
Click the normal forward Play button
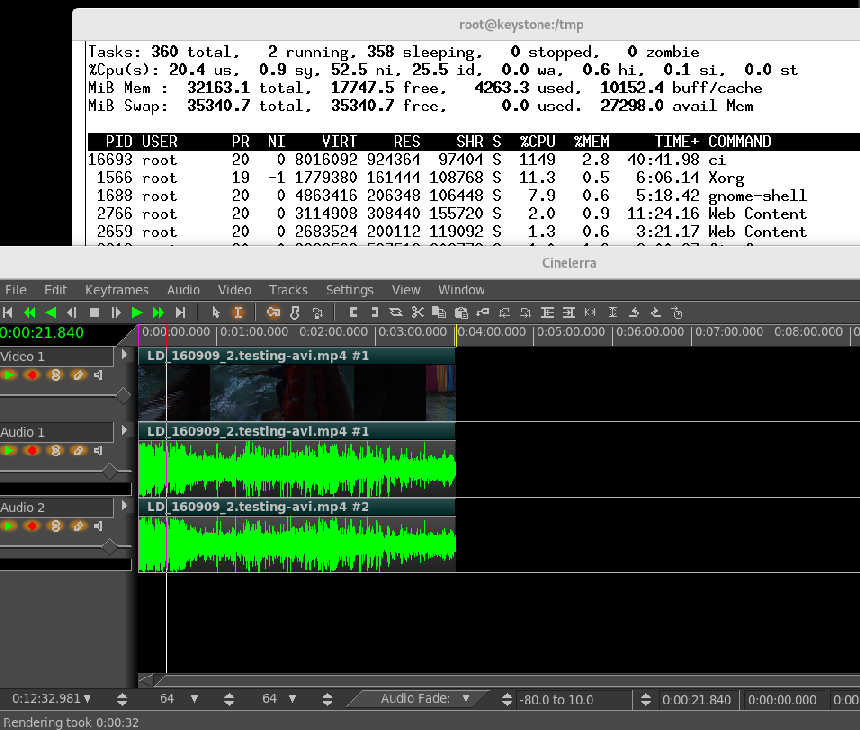point(138,313)
